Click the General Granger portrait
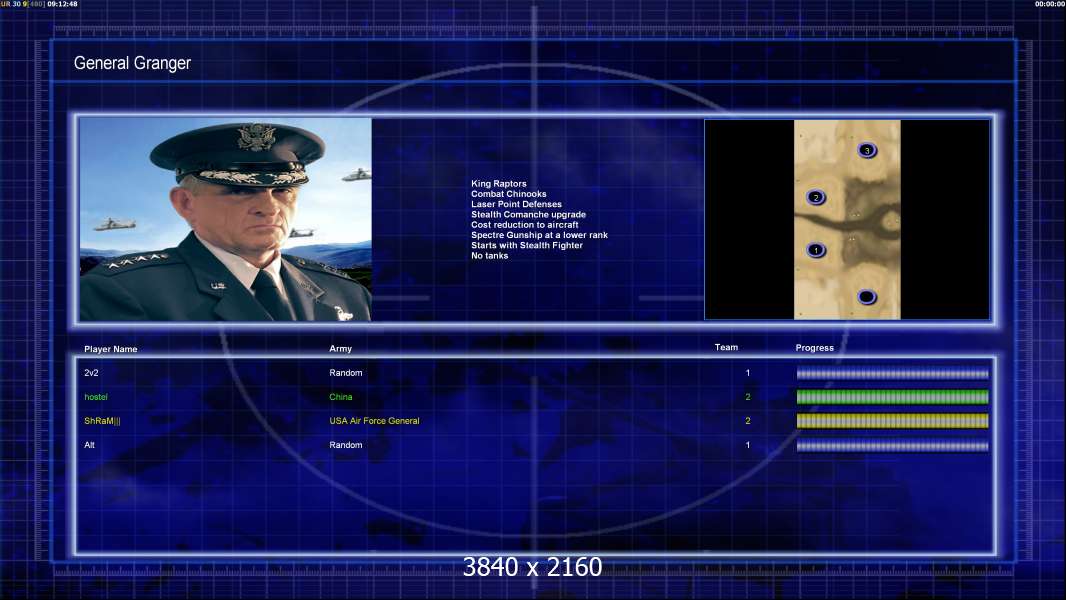 coord(226,219)
